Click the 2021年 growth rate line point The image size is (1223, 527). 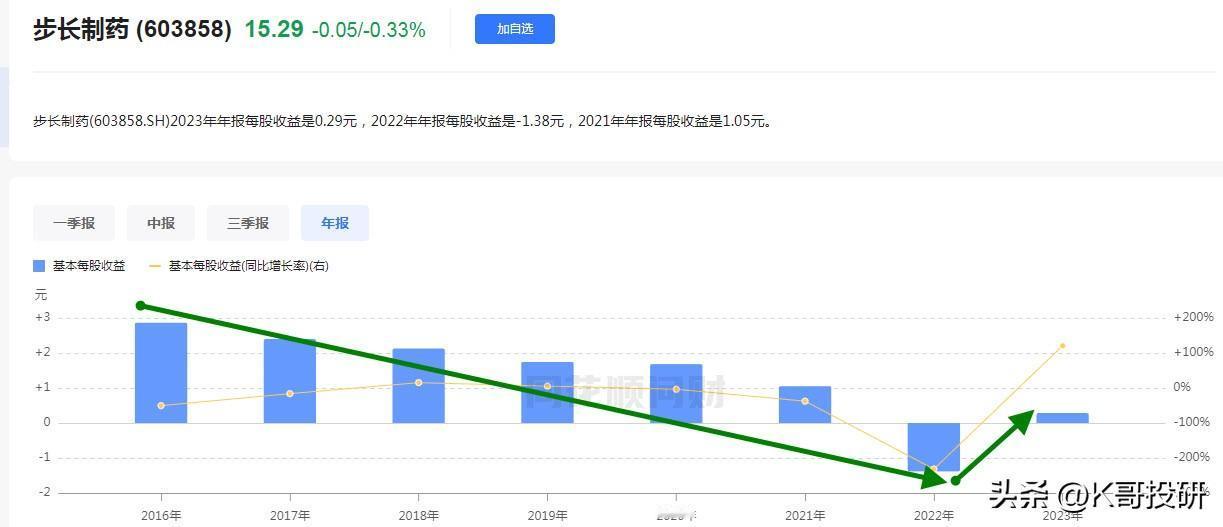pos(805,401)
